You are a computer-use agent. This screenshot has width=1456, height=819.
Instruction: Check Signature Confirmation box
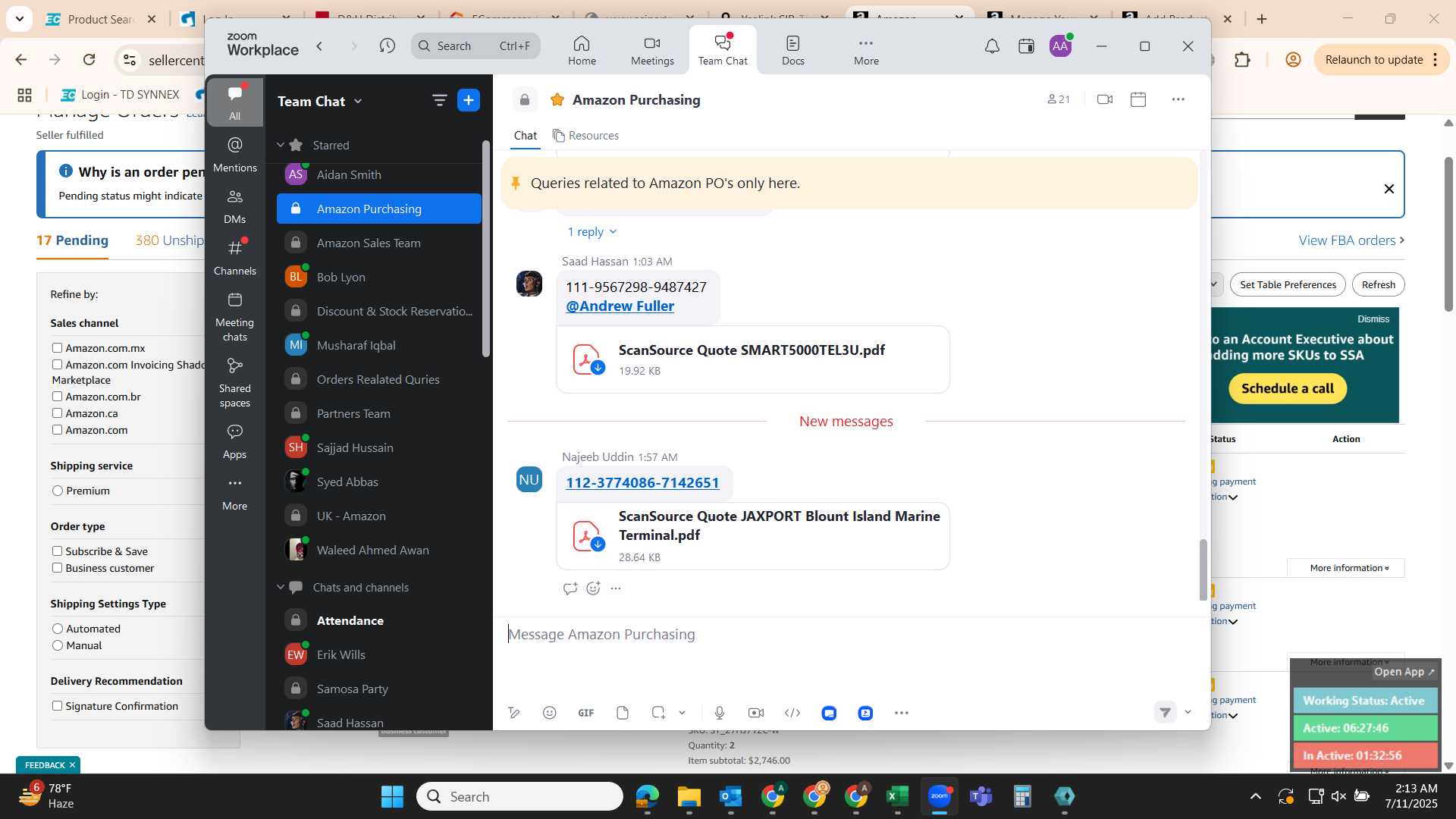57,706
